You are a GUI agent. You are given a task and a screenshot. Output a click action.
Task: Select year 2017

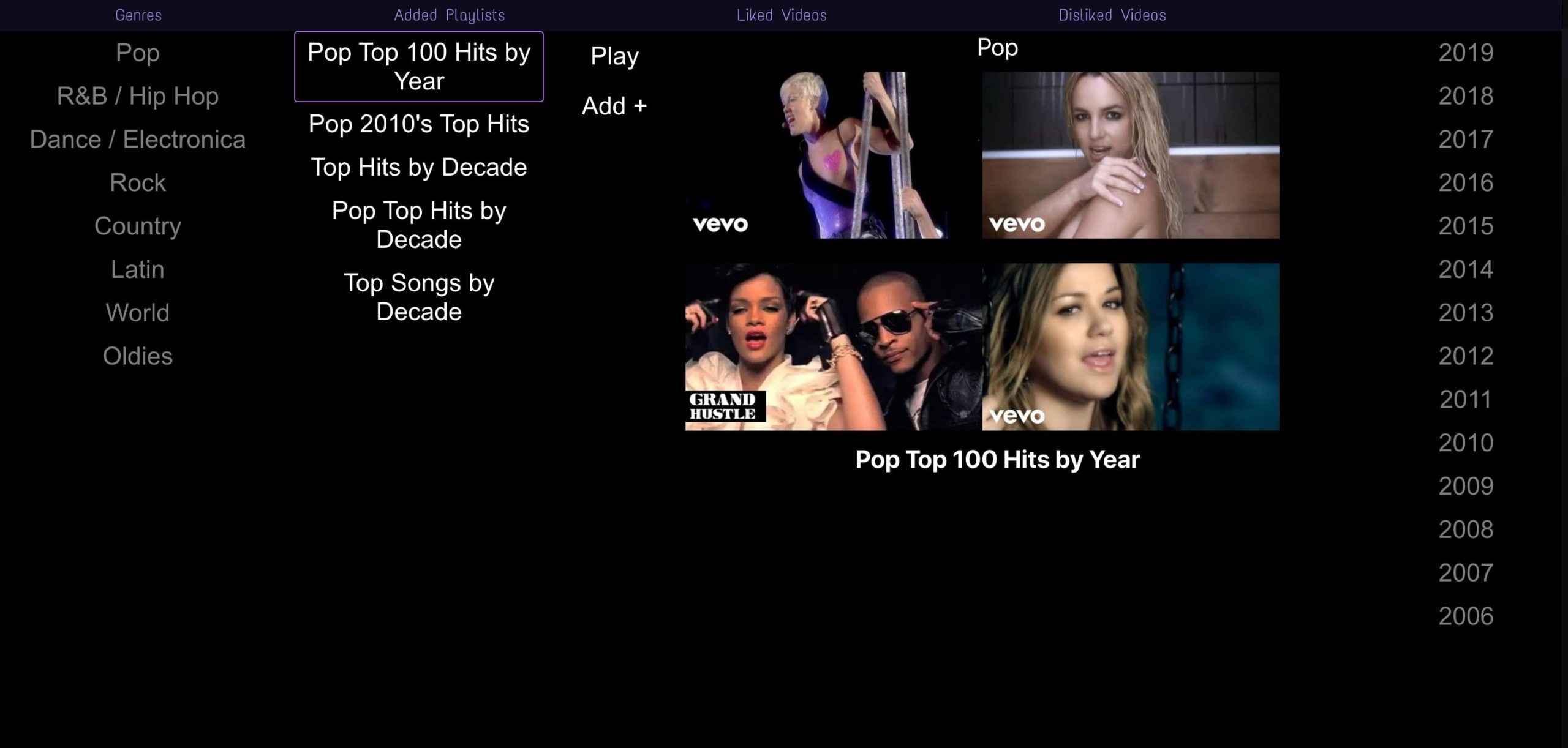tap(1466, 140)
